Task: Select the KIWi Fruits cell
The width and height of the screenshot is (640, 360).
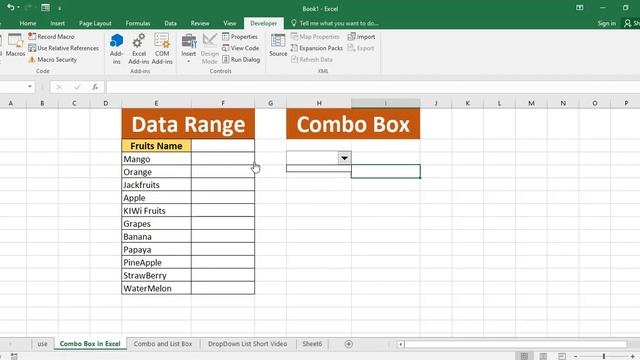Action: (x=156, y=211)
